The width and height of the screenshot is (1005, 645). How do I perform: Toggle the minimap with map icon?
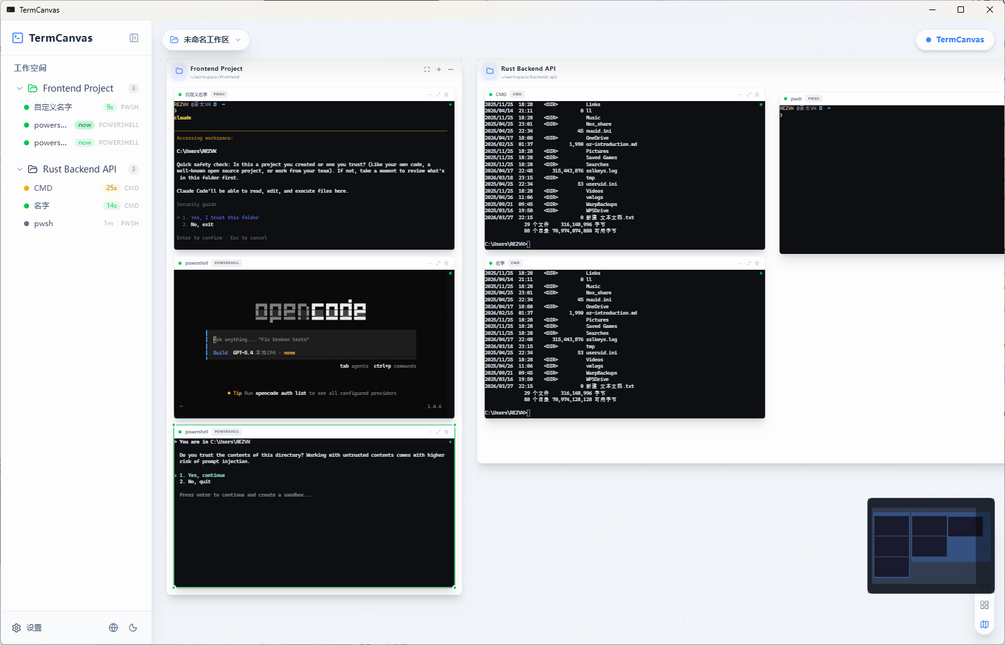coord(984,624)
